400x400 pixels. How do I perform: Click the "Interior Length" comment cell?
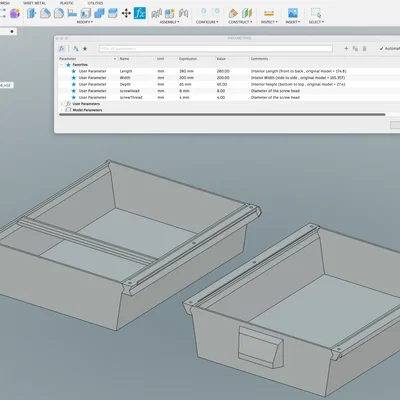pyautogui.click(x=299, y=71)
